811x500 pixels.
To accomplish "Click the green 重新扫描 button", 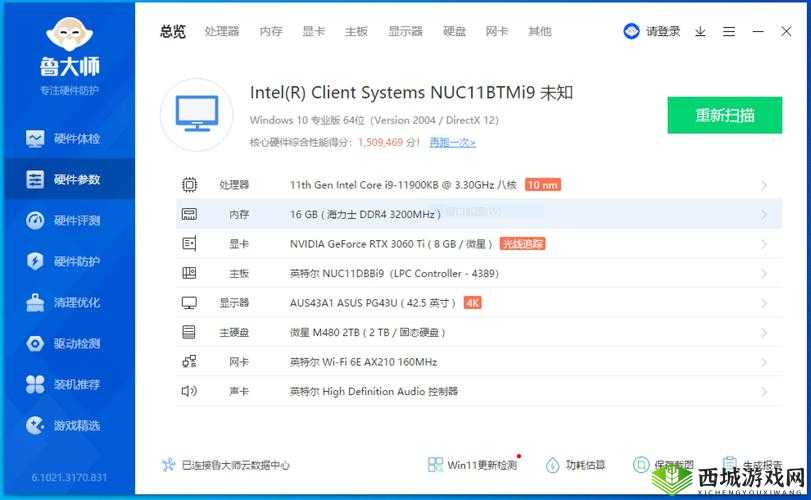I will pyautogui.click(x=725, y=115).
